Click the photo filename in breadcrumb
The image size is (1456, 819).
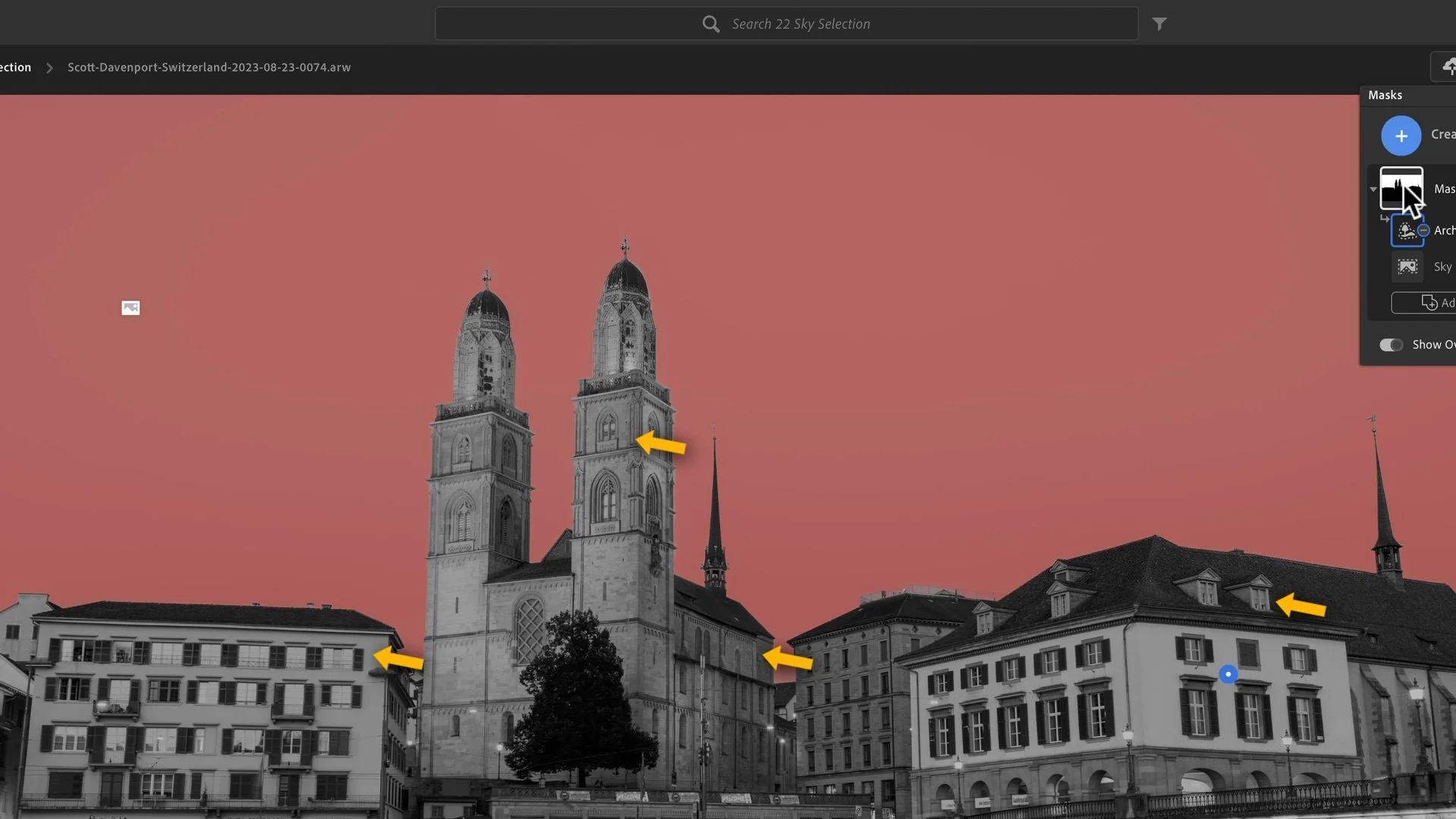click(209, 67)
